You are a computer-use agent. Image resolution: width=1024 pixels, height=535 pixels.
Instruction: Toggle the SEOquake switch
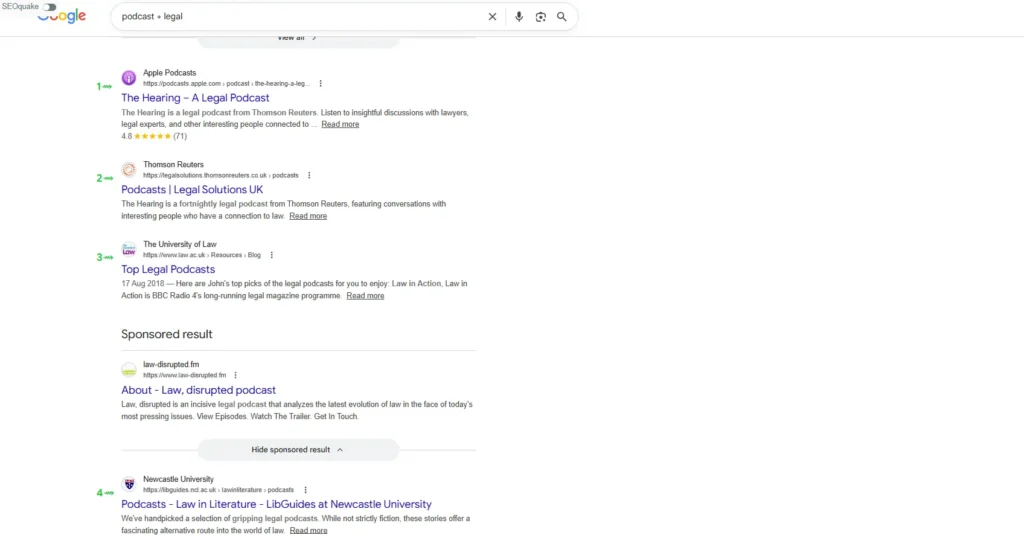pos(50,7)
